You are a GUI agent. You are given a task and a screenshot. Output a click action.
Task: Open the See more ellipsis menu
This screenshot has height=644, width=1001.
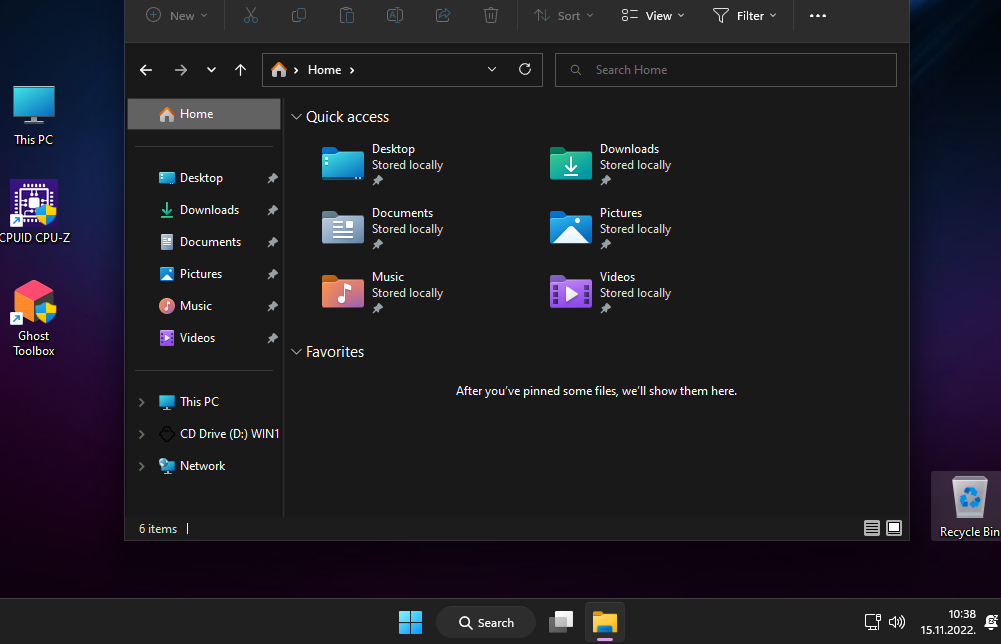click(818, 15)
